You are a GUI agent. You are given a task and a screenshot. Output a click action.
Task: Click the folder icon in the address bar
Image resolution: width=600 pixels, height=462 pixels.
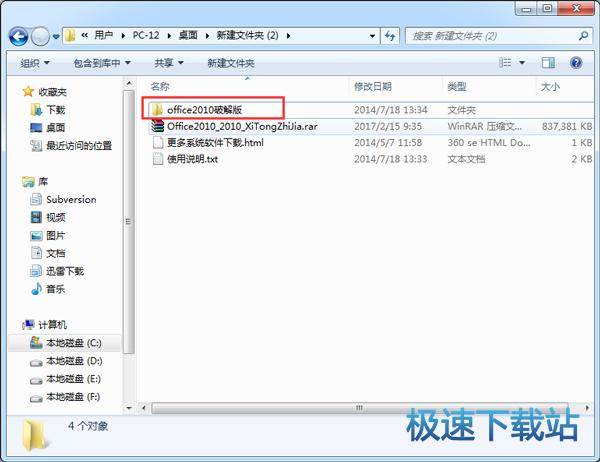coord(70,36)
